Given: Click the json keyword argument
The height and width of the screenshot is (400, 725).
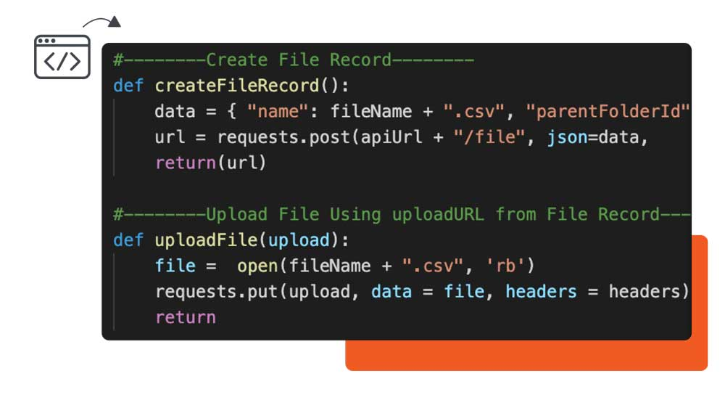Looking at the screenshot, I should 567,137.
